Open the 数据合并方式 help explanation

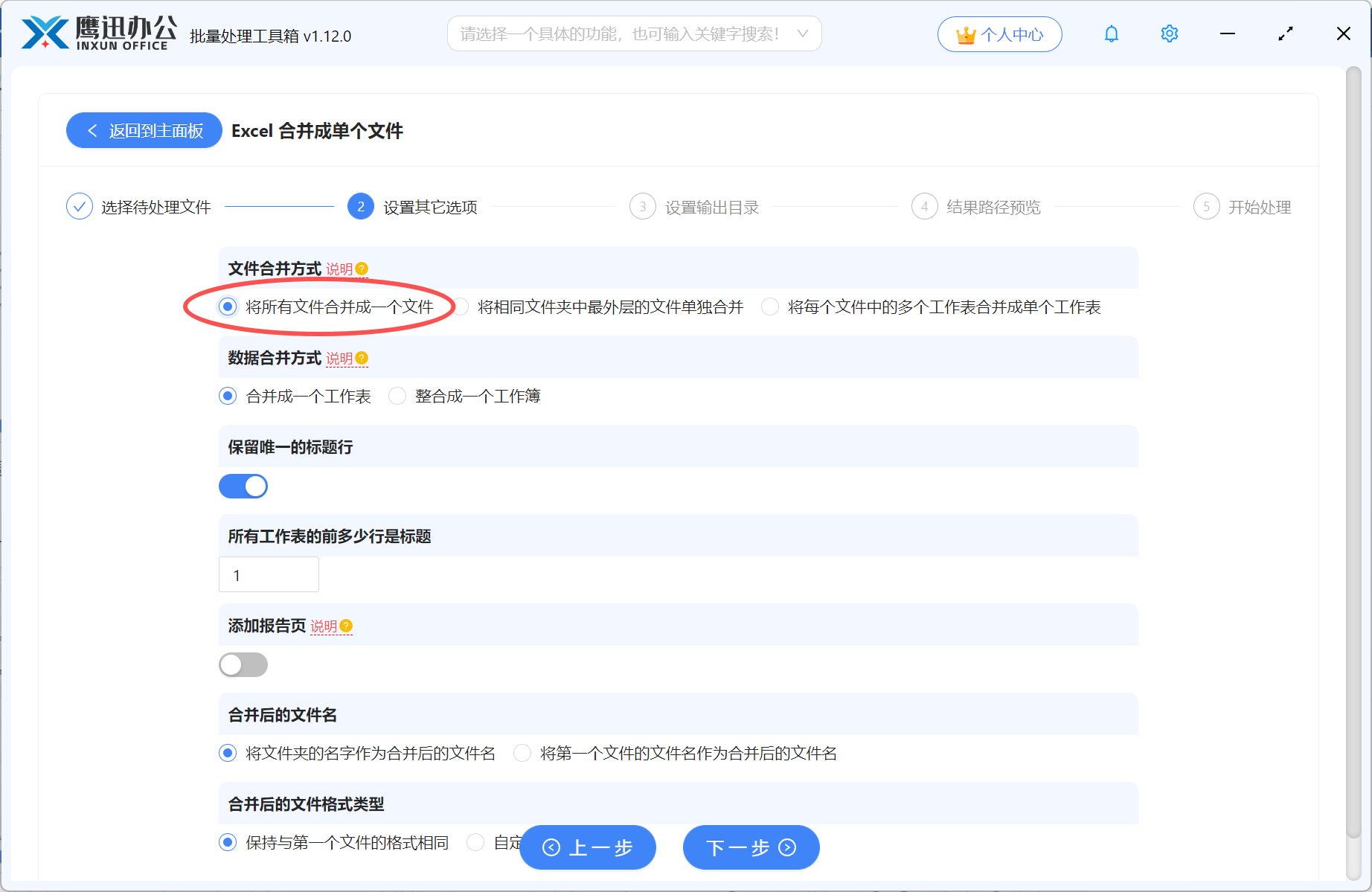coord(362,358)
